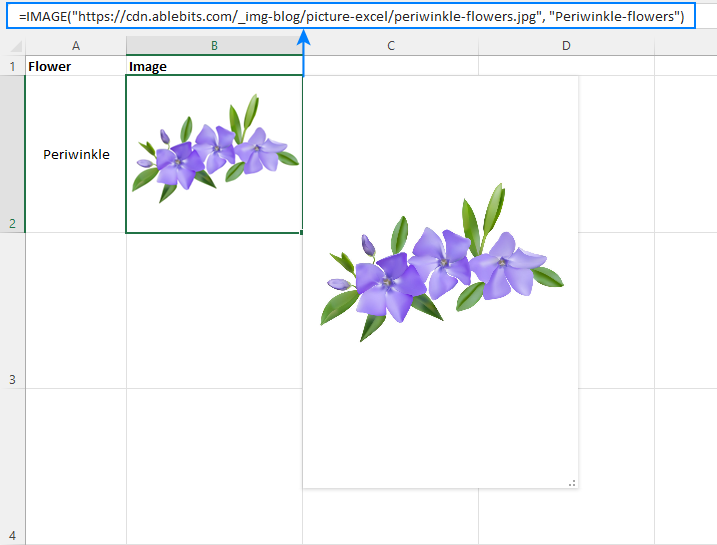Viewport: 717px width, 545px height.
Task: Click the small periwinkle image in cell B2
Action: [x=215, y=149]
